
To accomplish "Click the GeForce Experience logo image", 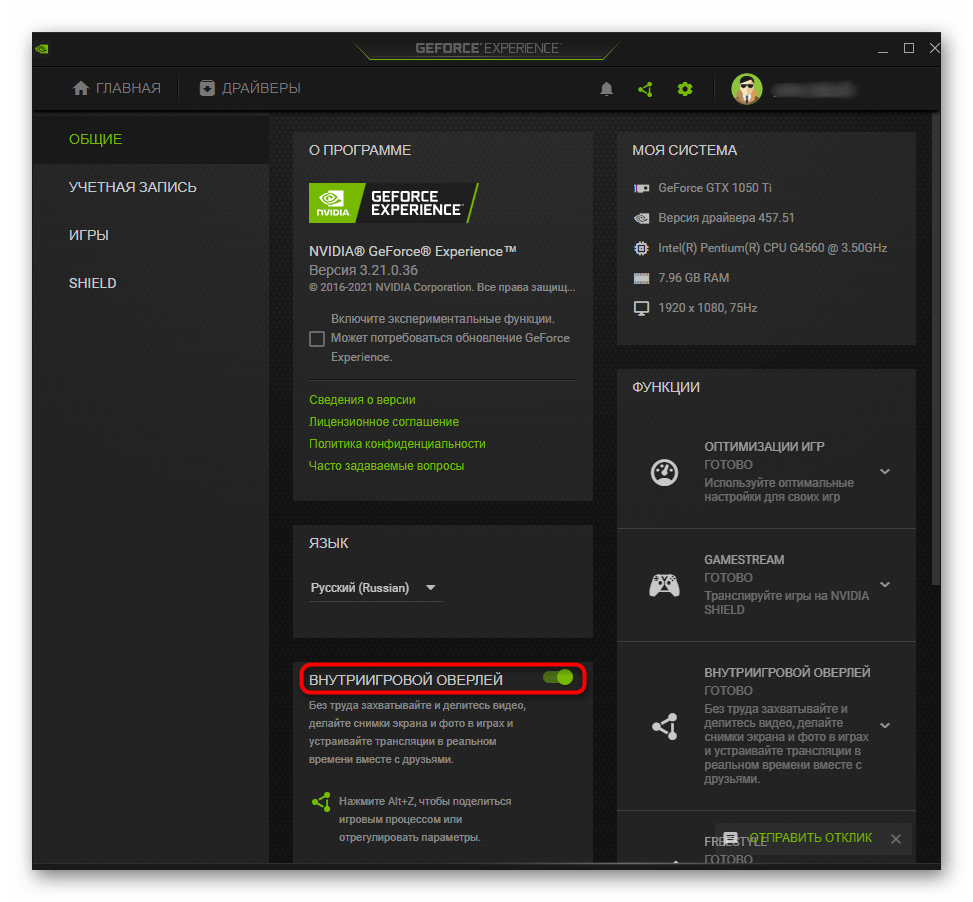I will 393,203.
